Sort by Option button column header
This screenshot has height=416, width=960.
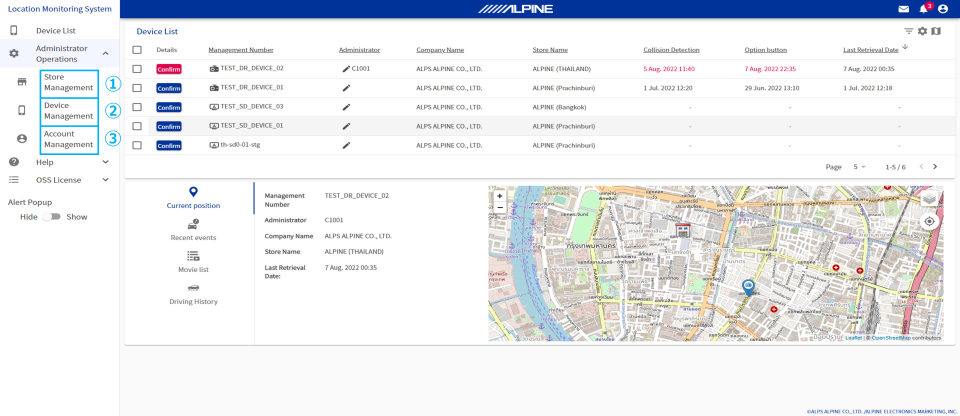(765, 50)
